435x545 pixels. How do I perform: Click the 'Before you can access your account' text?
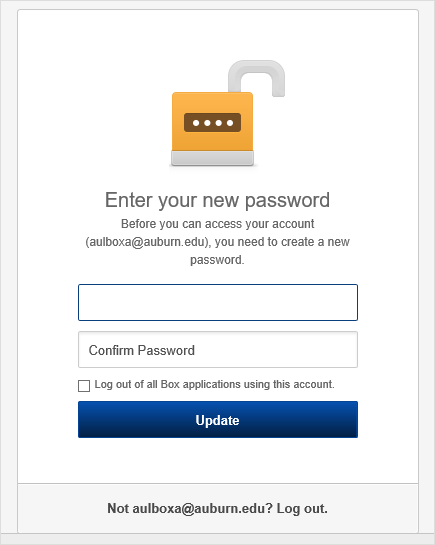click(x=218, y=223)
